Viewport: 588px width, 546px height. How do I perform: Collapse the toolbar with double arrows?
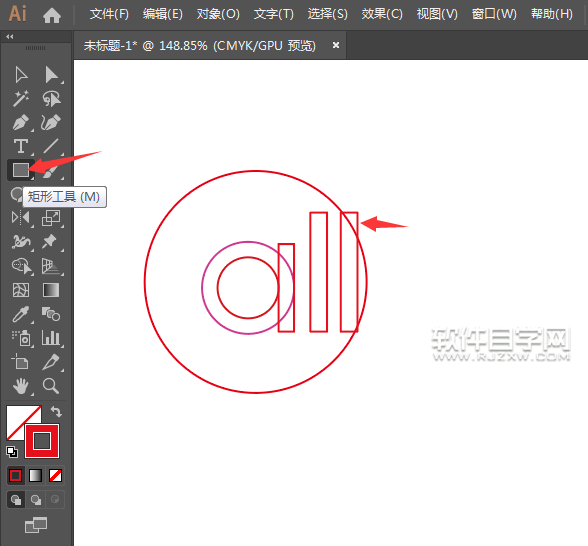[10, 36]
